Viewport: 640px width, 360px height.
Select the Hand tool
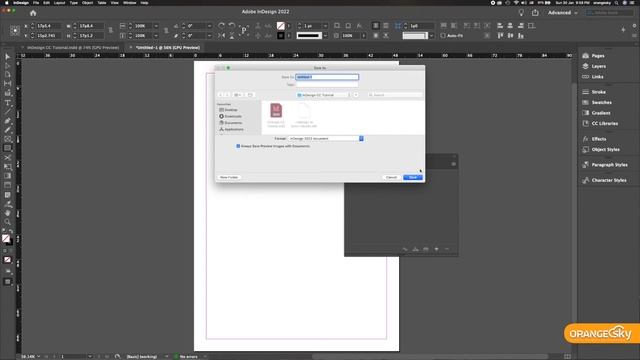pos(8,213)
